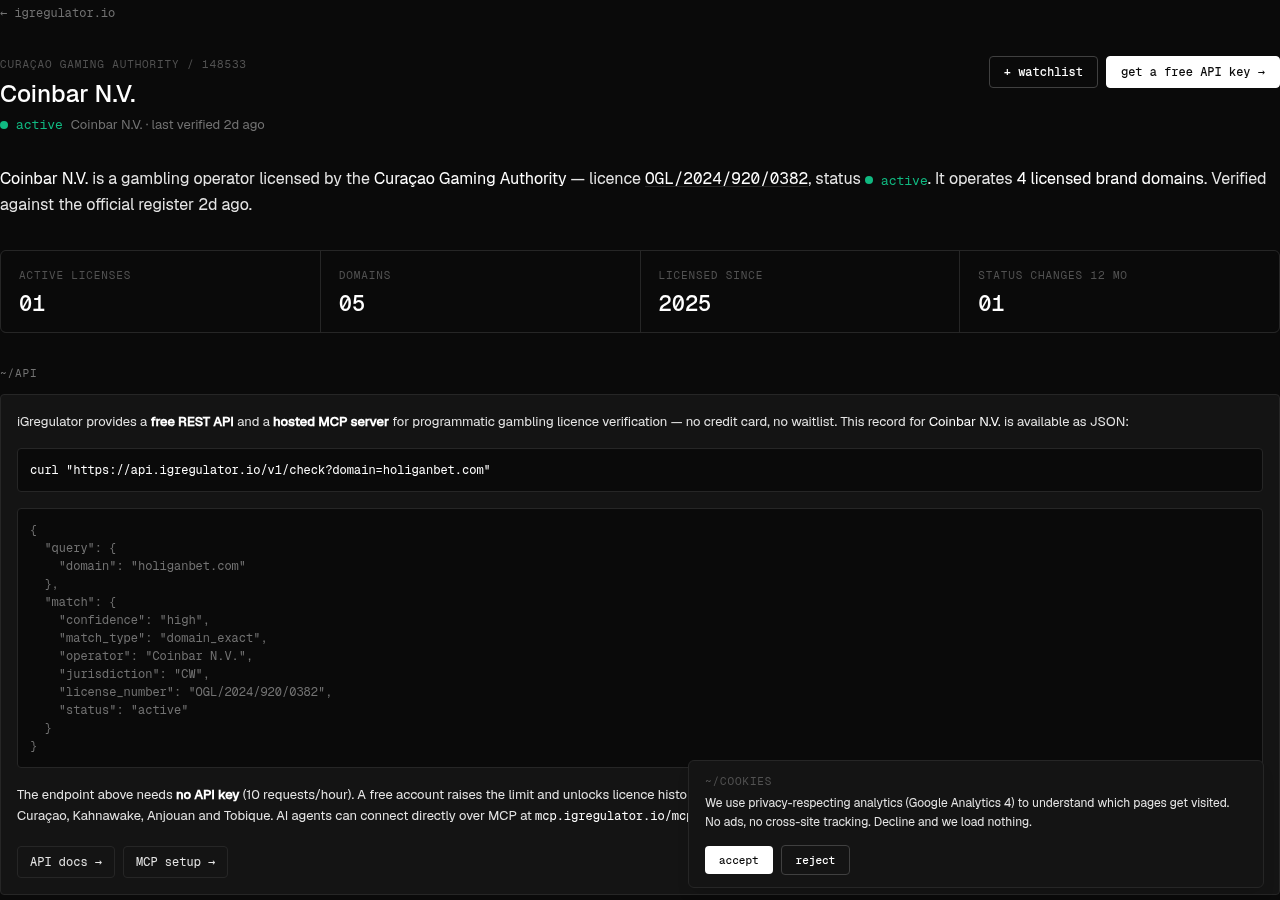
Task: Add Coinbar N.V. to the watchlist
Action: click(x=1043, y=72)
